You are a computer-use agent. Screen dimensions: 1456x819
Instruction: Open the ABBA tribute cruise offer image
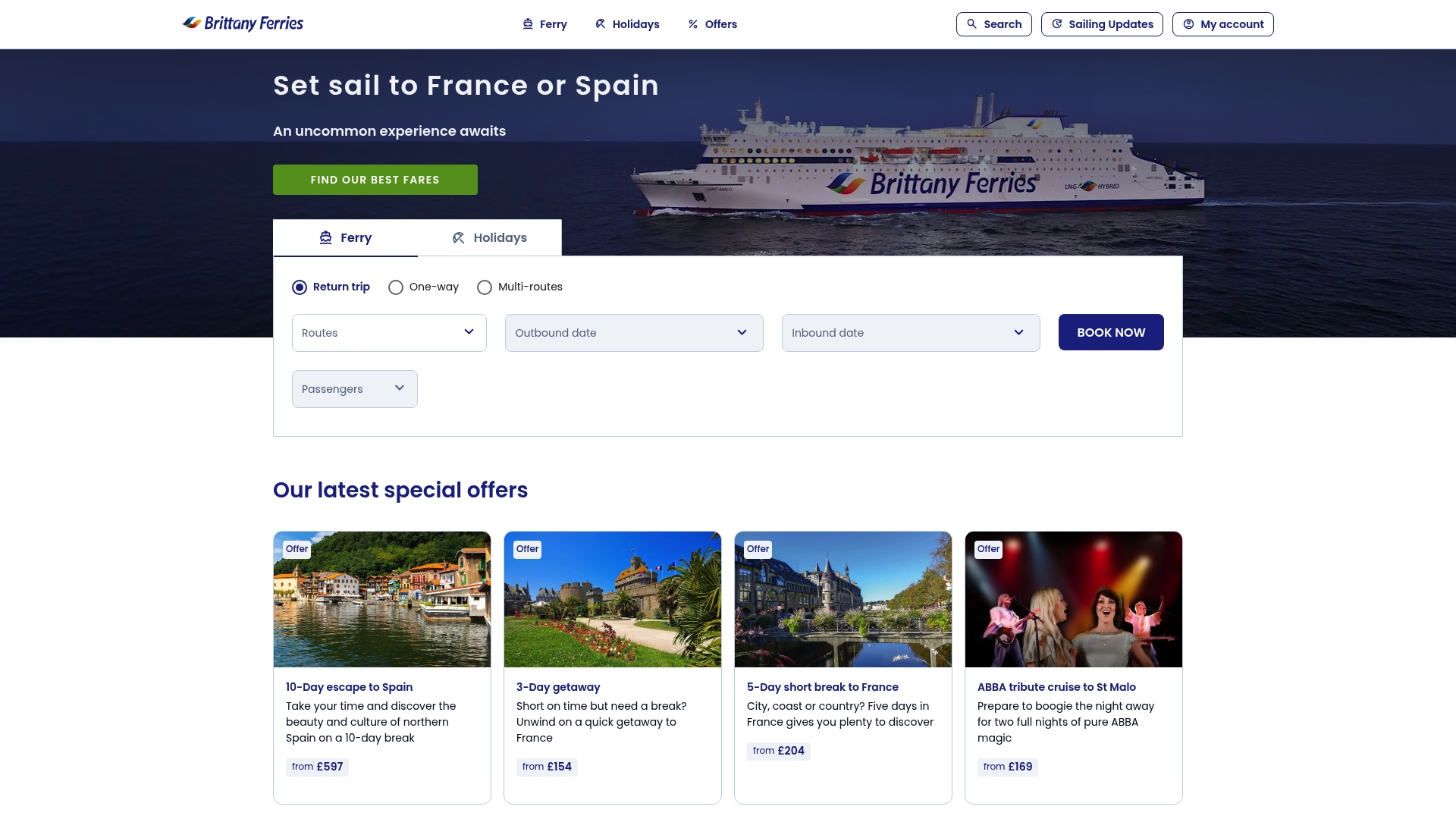(x=1073, y=599)
